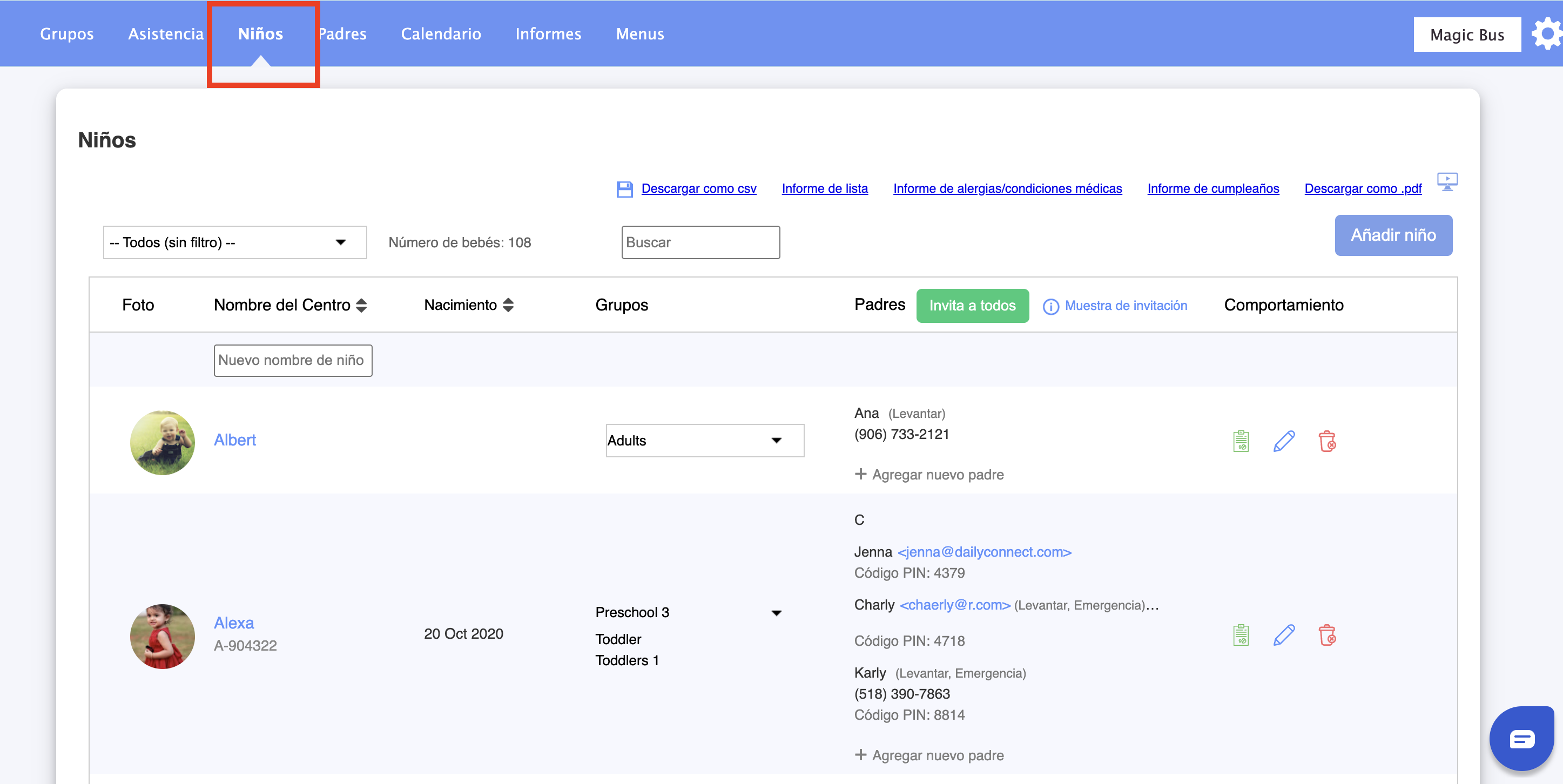This screenshot has width=1563, height=784.
Task: Open Albert's green clipboard report icon
Action: pos(1241,441)
